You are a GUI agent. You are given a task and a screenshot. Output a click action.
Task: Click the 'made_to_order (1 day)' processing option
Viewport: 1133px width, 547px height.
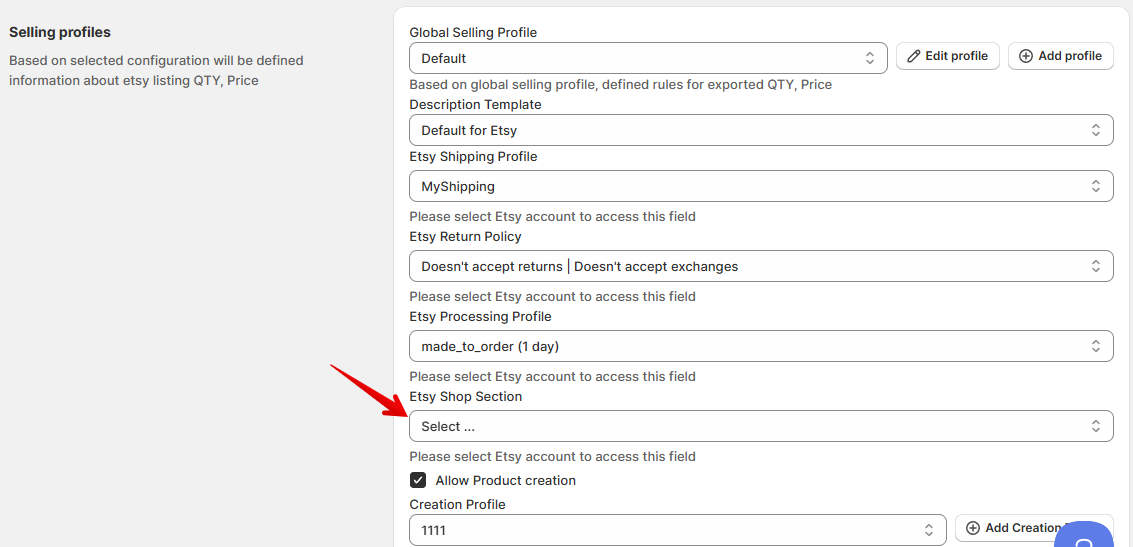(x=490, y=346)
